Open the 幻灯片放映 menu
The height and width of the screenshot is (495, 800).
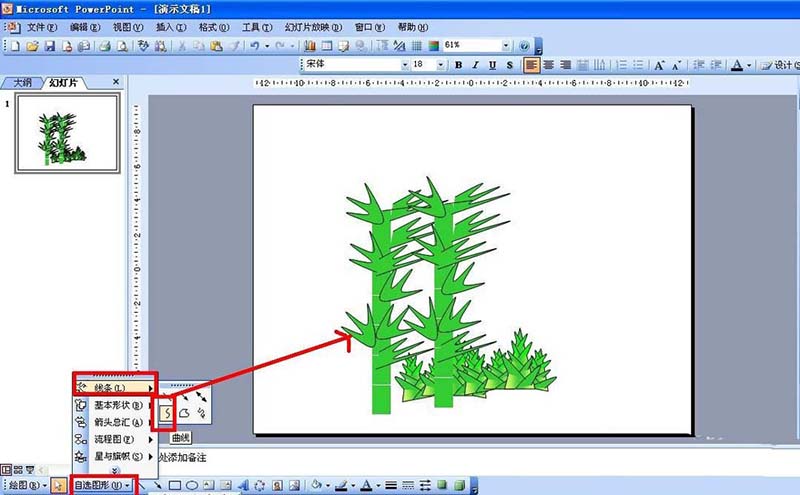313,27
